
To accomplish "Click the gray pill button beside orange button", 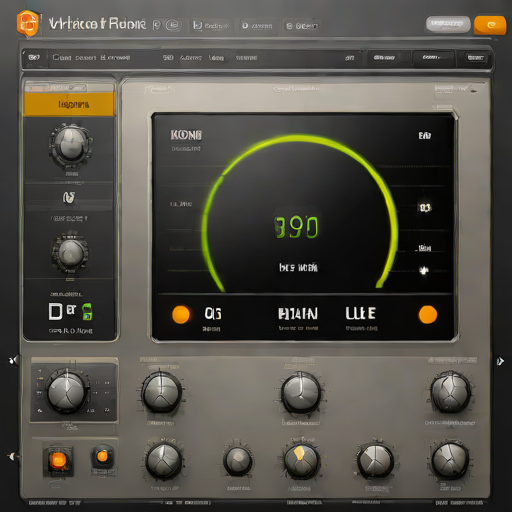I will (448, 24).
